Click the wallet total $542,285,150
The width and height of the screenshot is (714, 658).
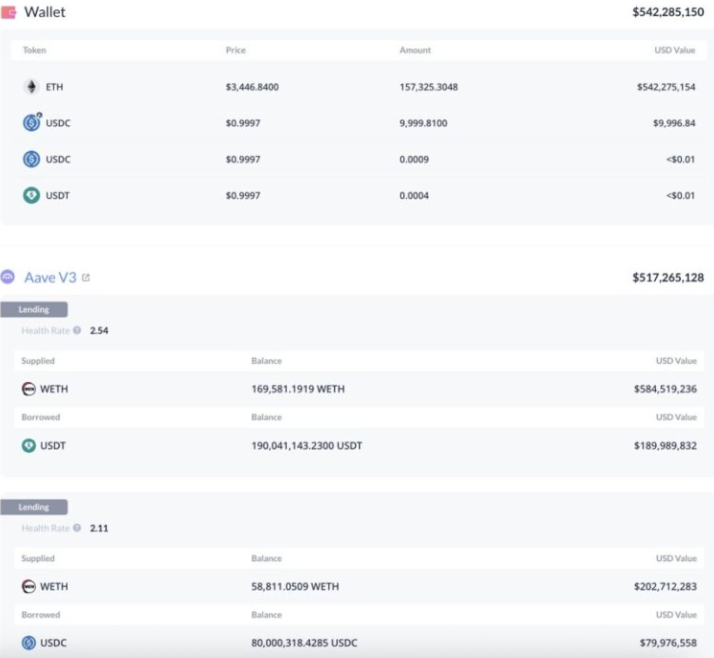[668, 12]
